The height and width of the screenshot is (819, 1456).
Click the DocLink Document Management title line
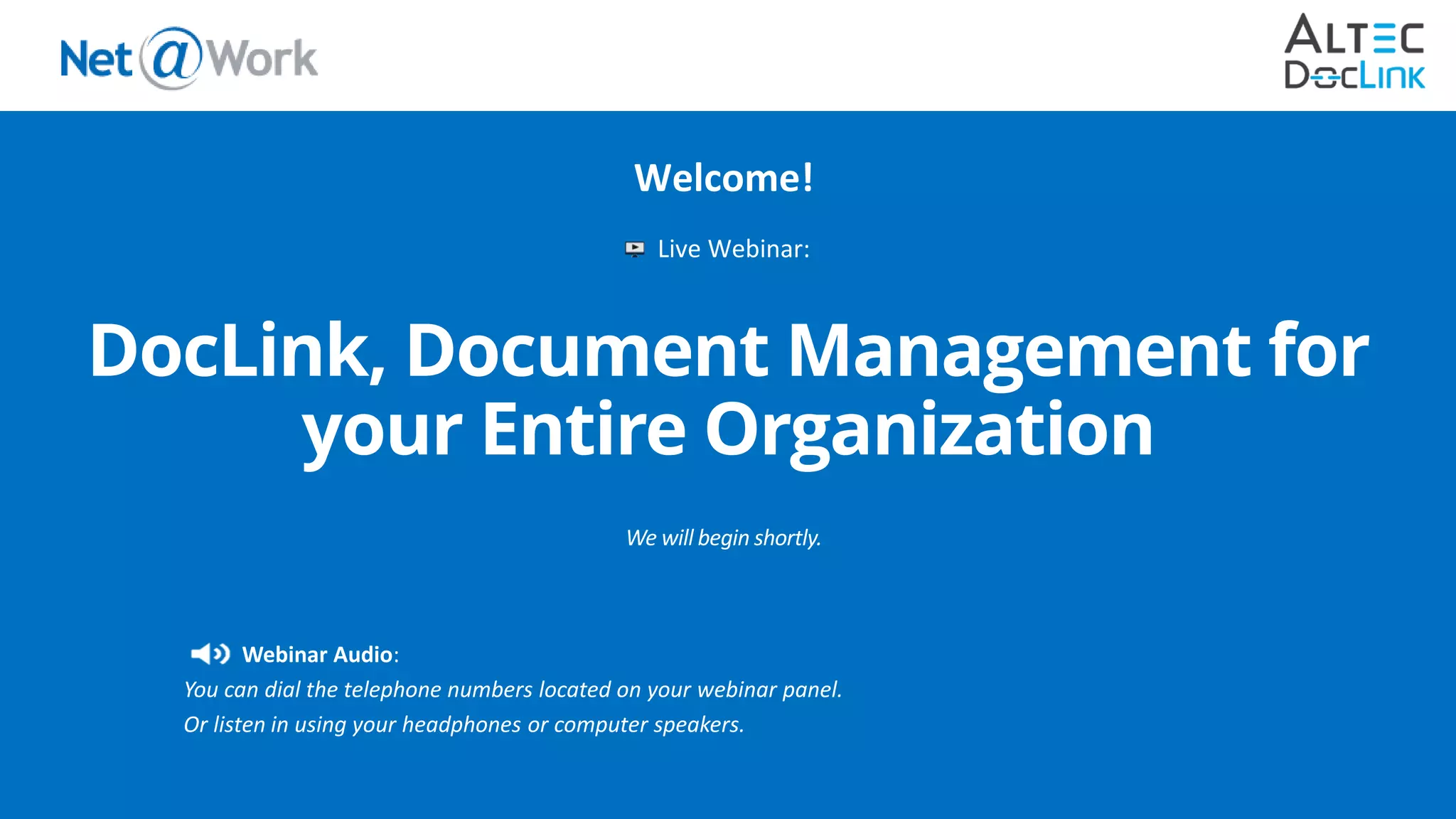point(728,350)
